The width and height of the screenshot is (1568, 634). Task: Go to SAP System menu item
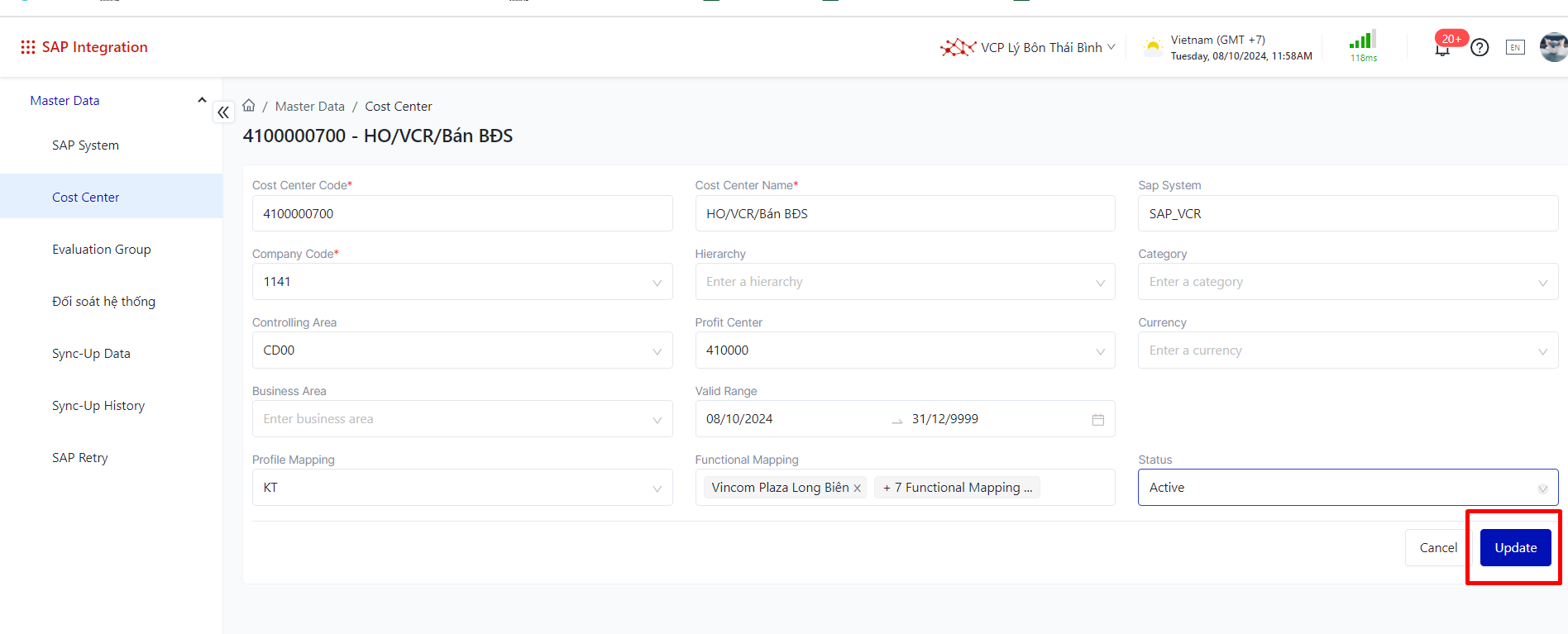(85, 145)
